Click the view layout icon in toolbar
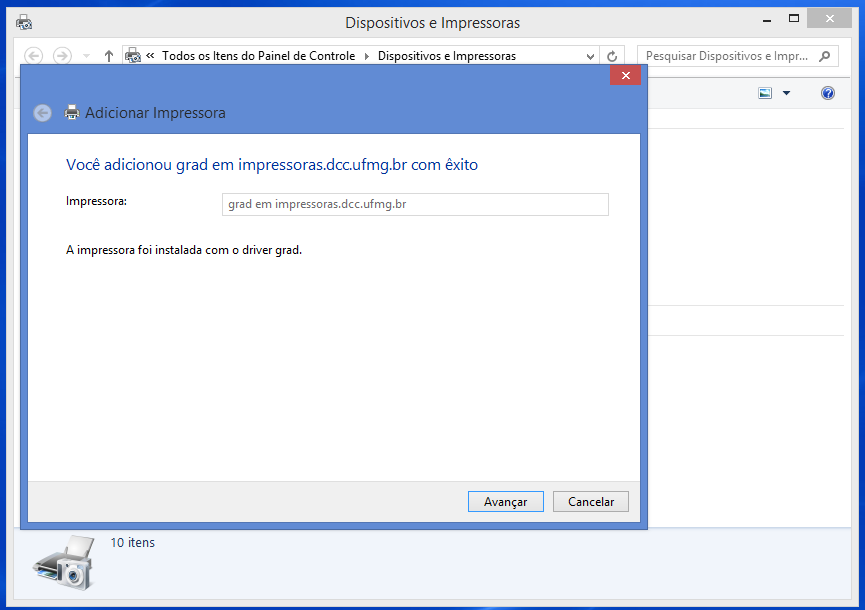 765,93
